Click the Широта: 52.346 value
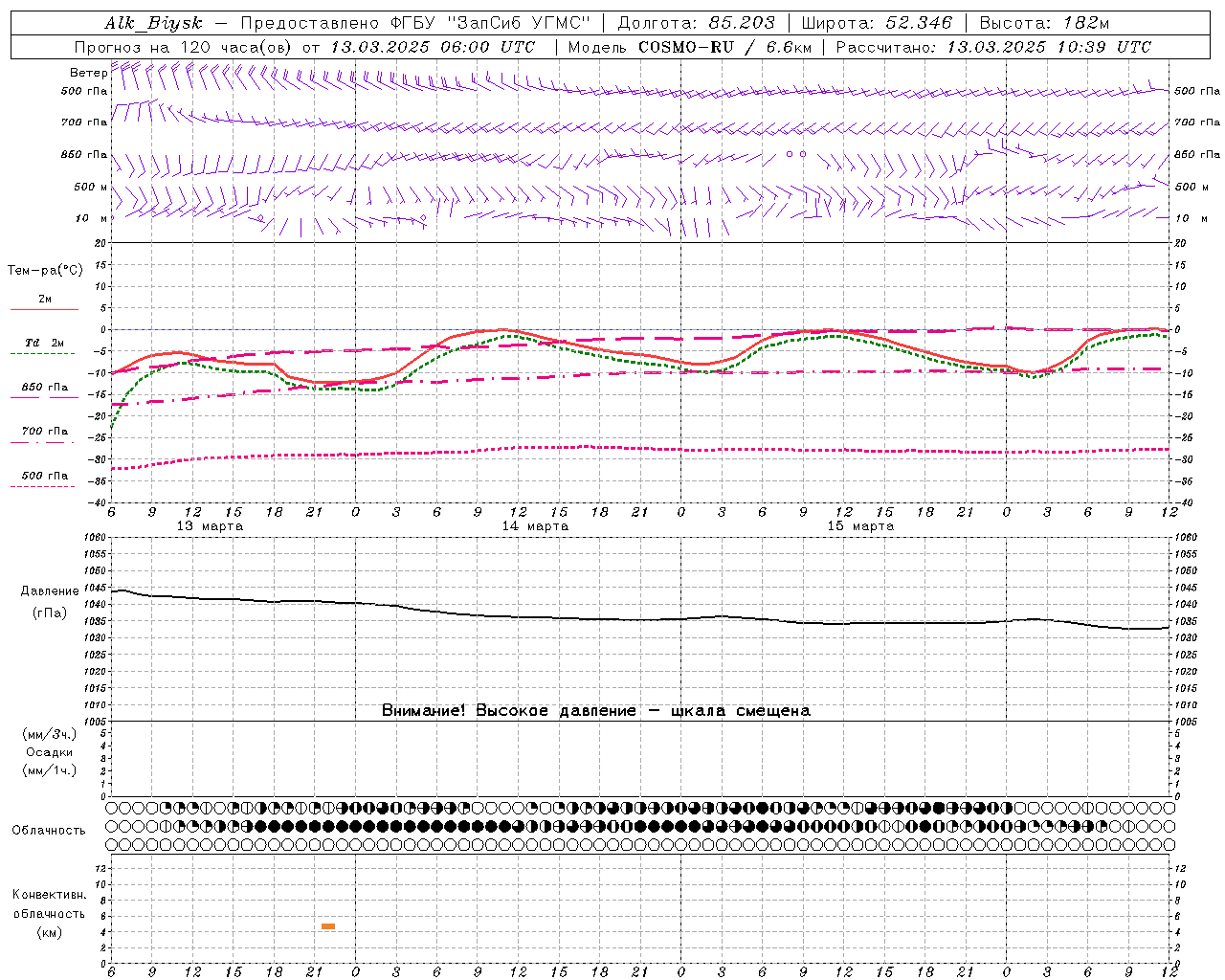The width and height of the screenshot is (1225, 980). 877,23
